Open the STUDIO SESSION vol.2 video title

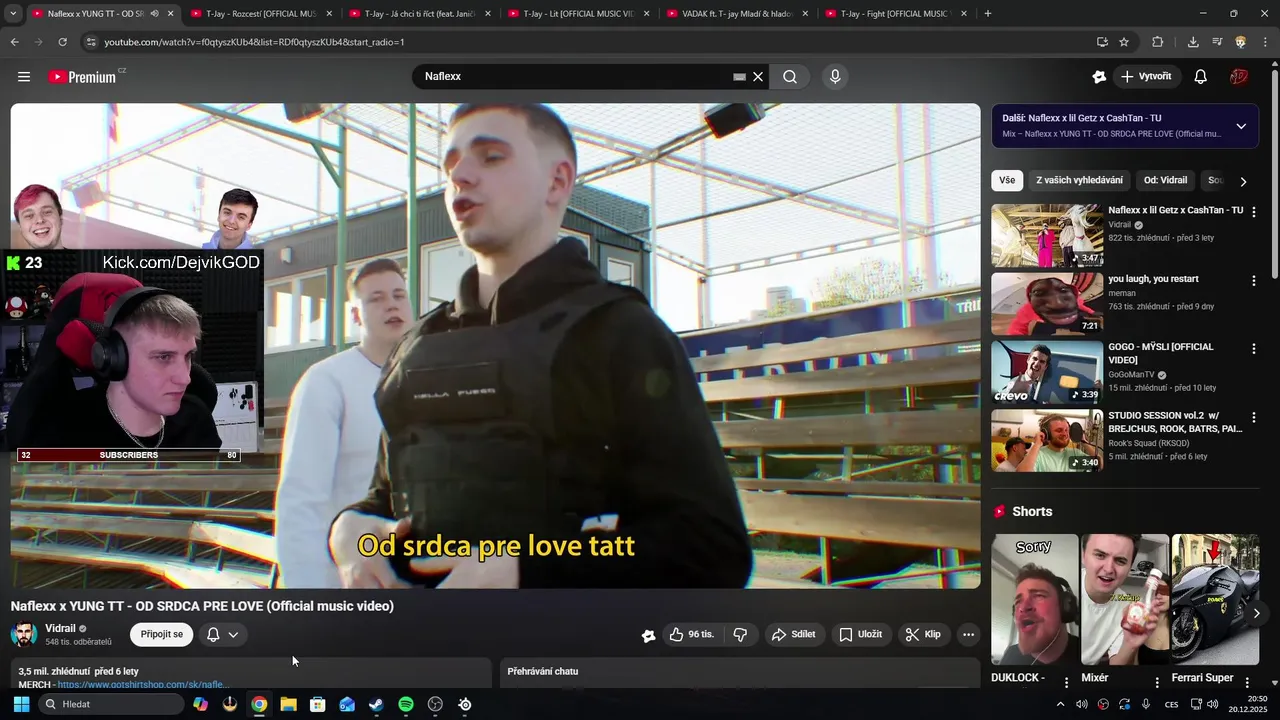pyautogui.click(x=1175, y=422)
